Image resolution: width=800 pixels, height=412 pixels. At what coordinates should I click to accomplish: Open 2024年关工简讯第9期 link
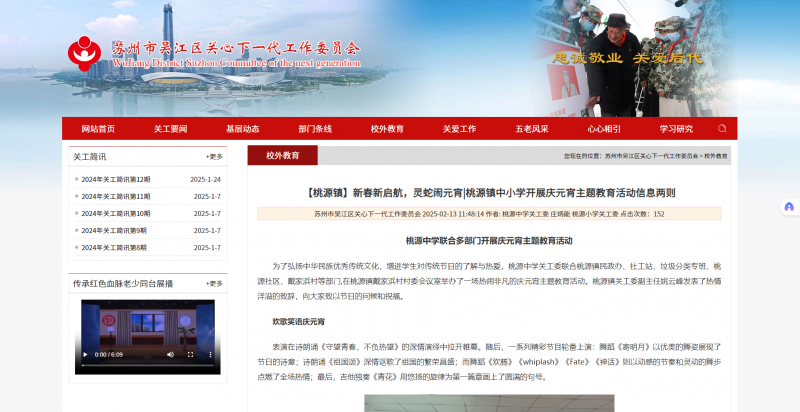click(x=114, y=230)
